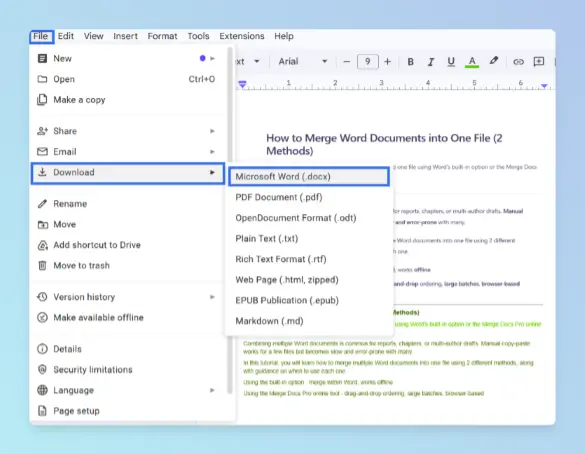The image size is (585, 454).
Task: Click the font size field showing 9
Action: pos(367,62)
